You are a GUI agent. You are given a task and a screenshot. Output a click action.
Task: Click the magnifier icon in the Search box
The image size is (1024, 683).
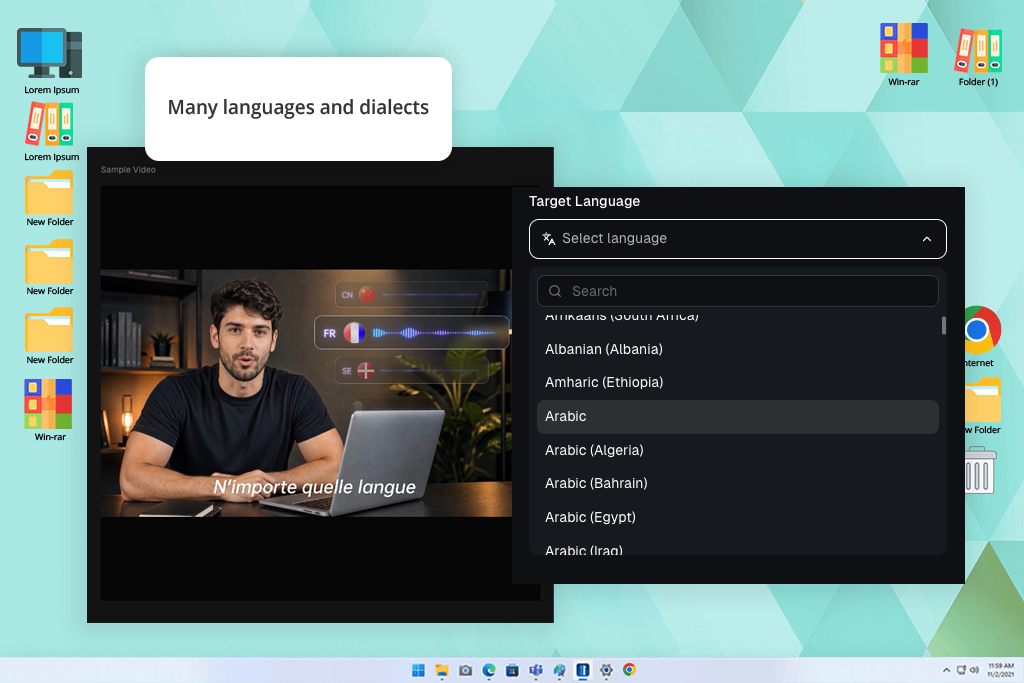[555, 291]
